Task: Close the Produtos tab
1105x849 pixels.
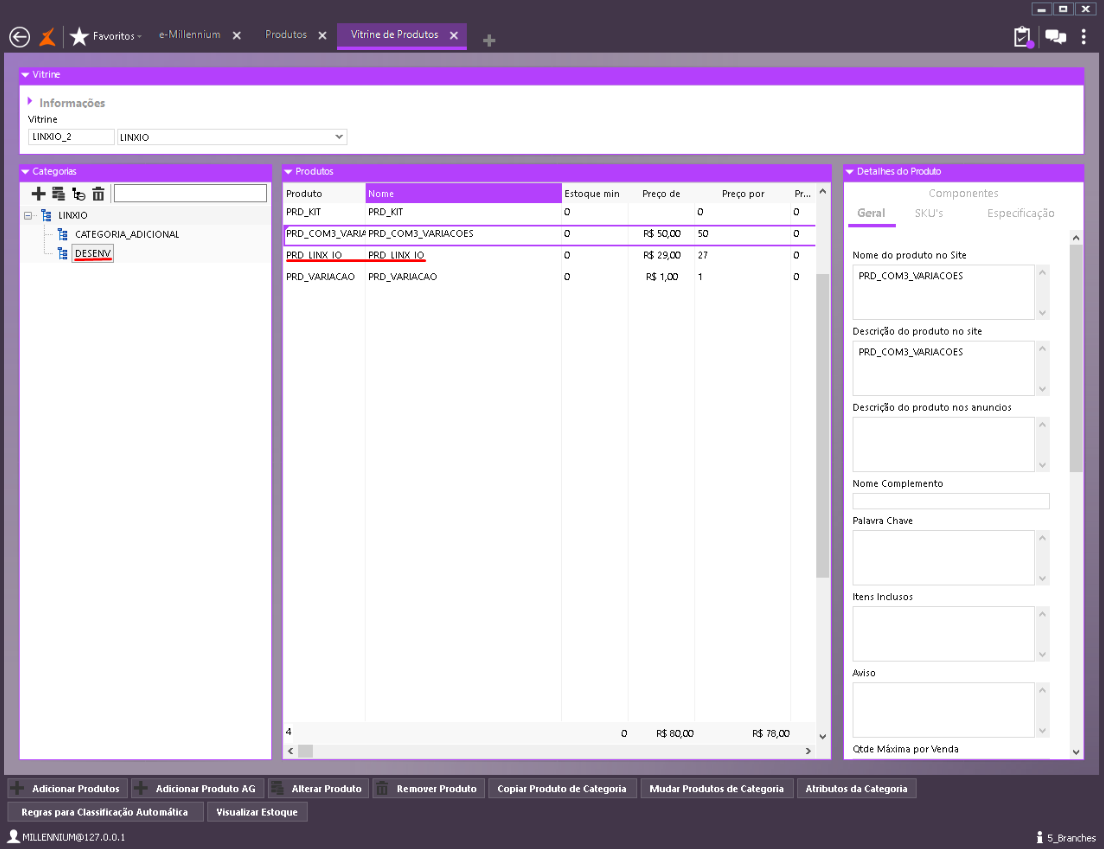Action: point(322,35)
